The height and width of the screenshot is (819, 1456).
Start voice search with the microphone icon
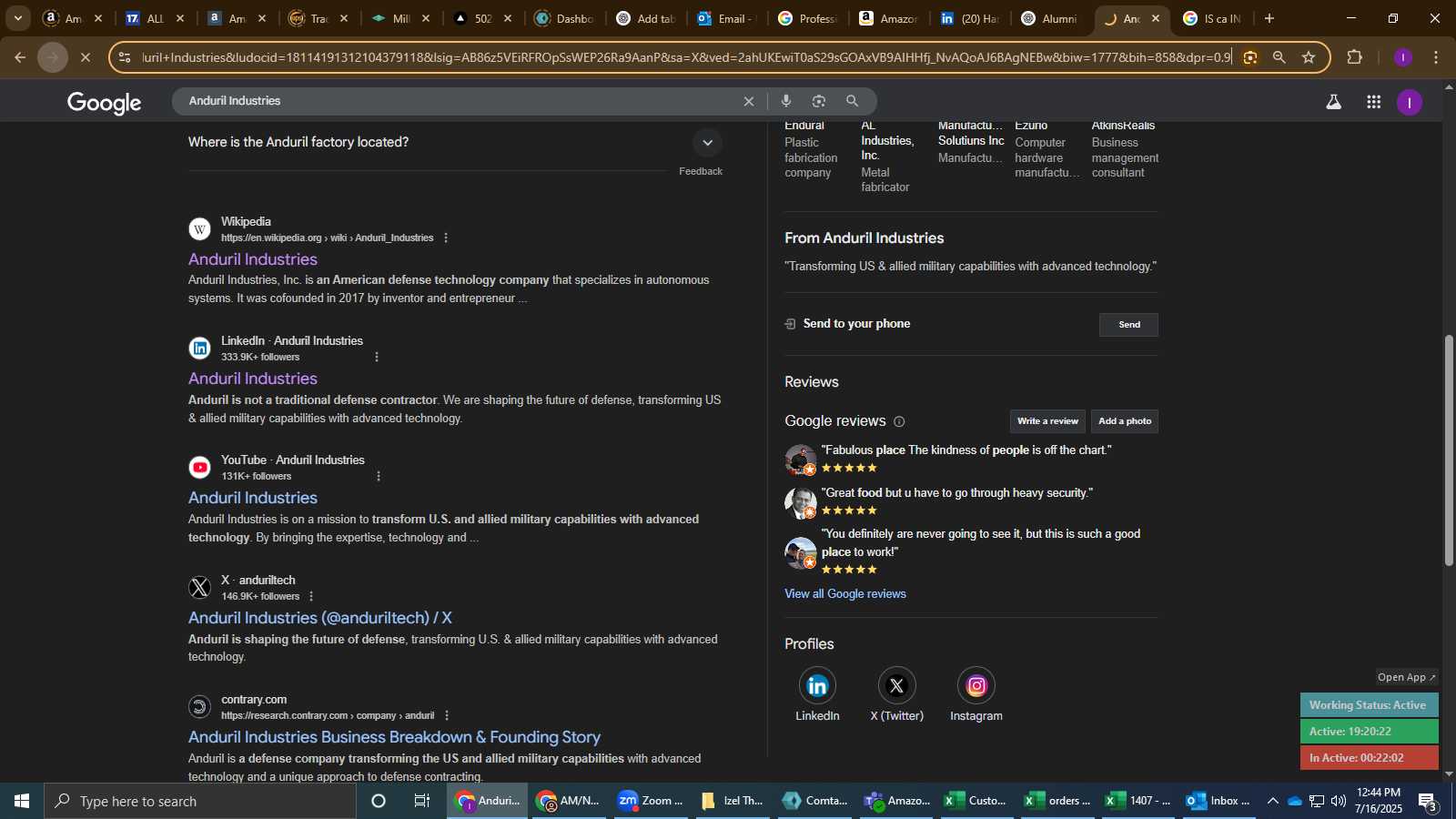pos(786,101)
